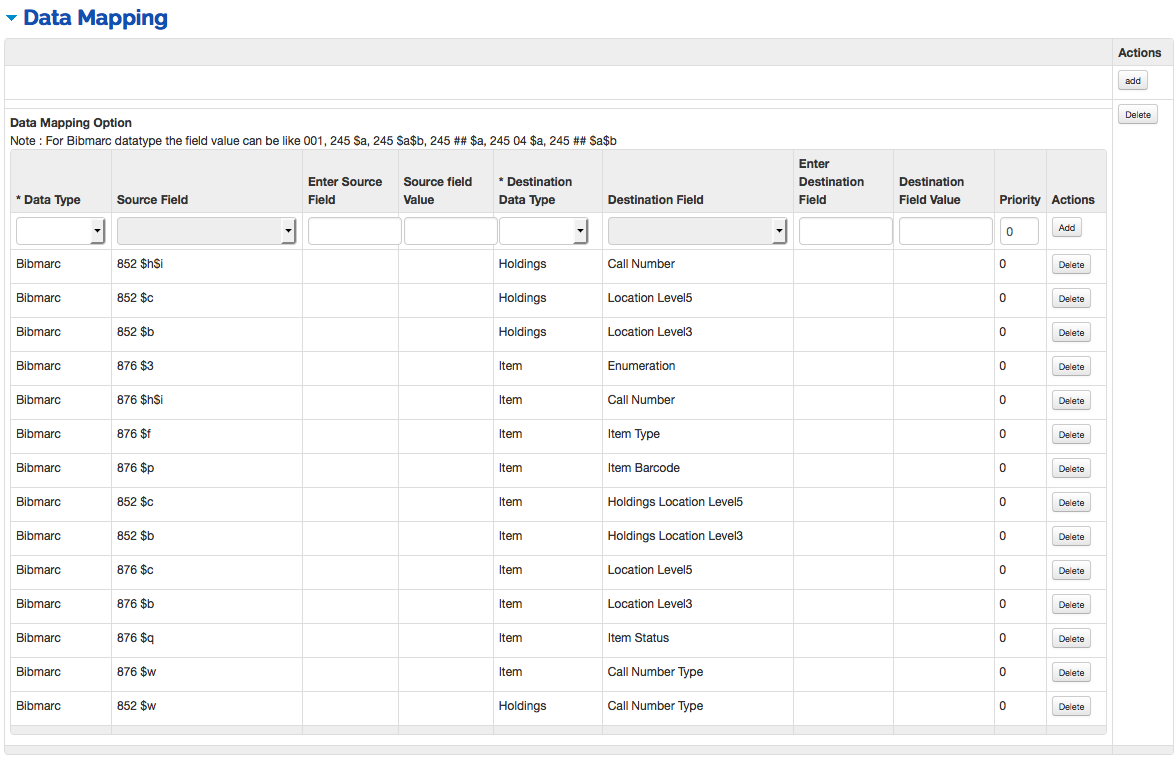
Task: Click the Destination Field Value input
Action: coord(945,231)
